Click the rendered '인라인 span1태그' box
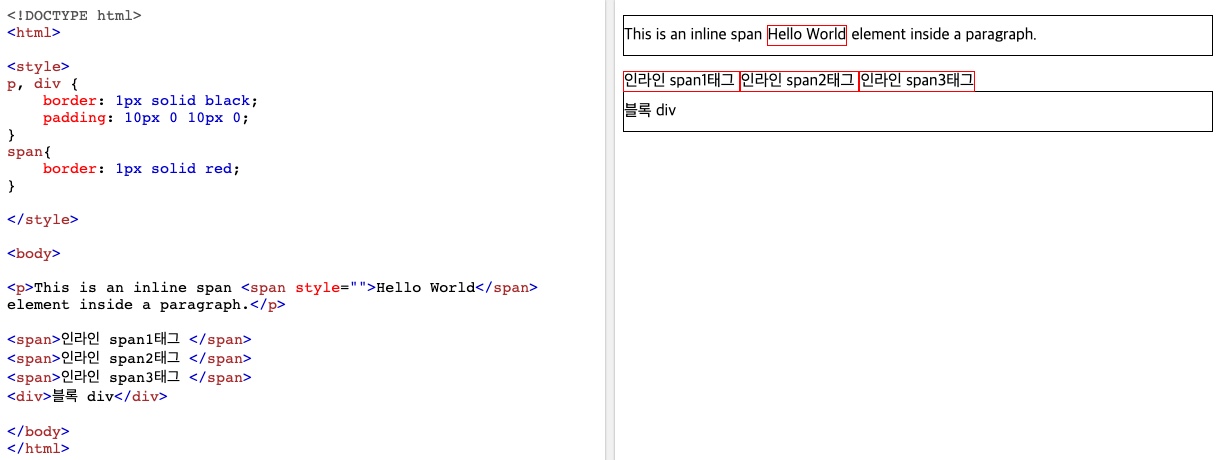The width and height of the screenshot is (1221, 460). tap(680, 80)
